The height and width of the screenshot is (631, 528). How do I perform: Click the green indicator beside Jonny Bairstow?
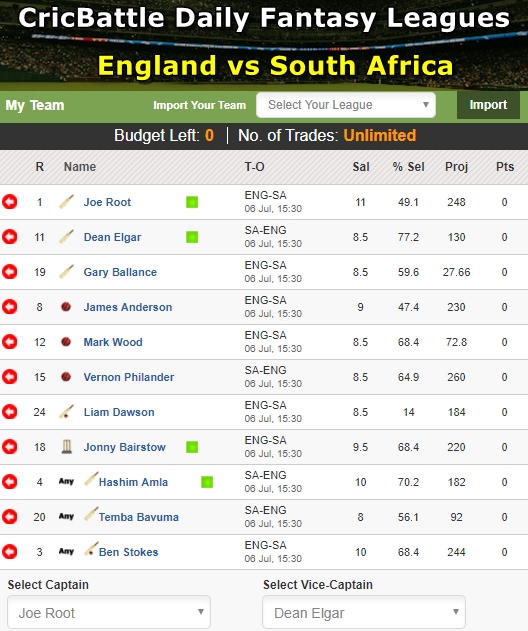click(192, 447)
